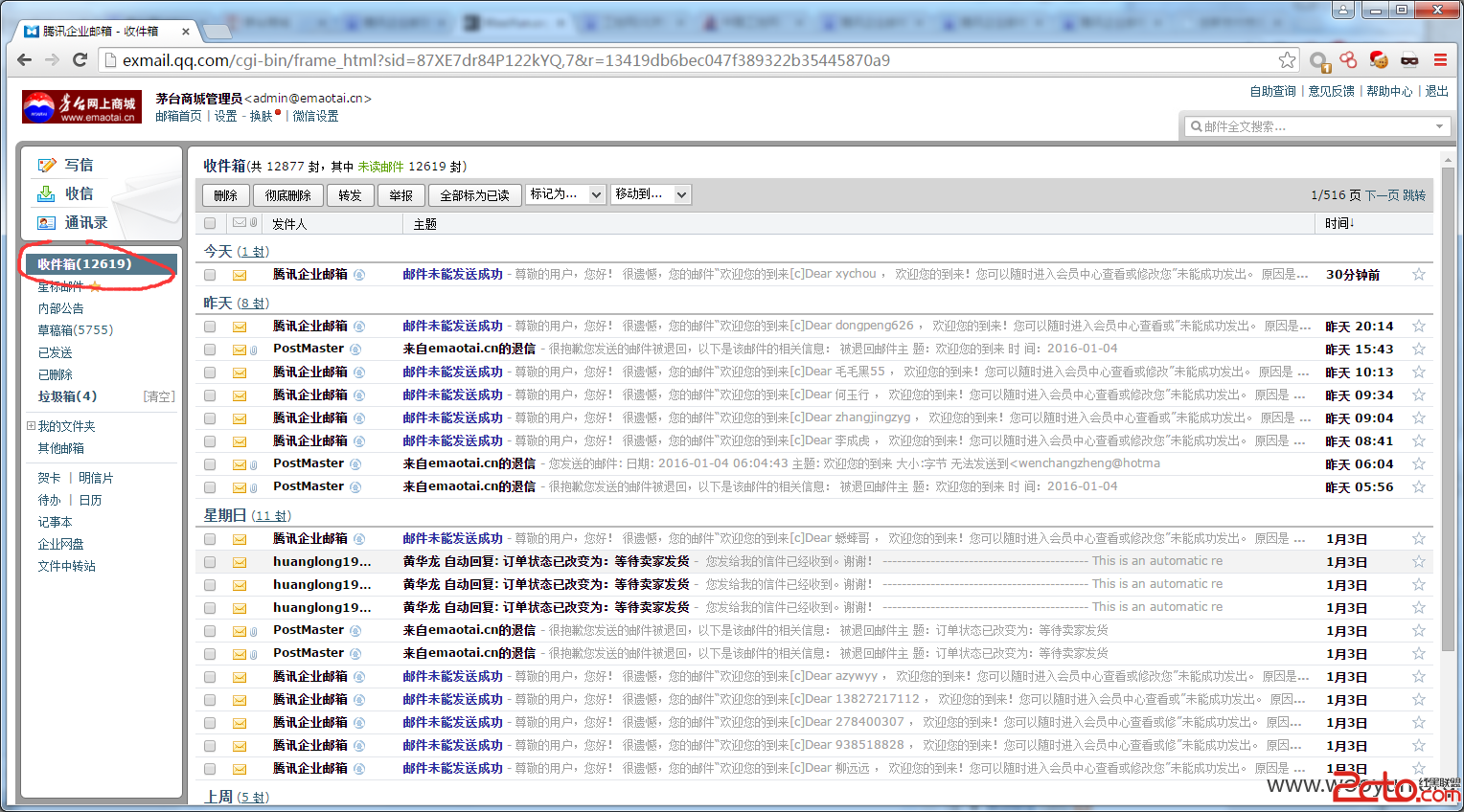The width and height of the screenshot is (1464, 812).
Task: Click 退出 logout link
Action: pyautogui.click(x=1437, y=92)
